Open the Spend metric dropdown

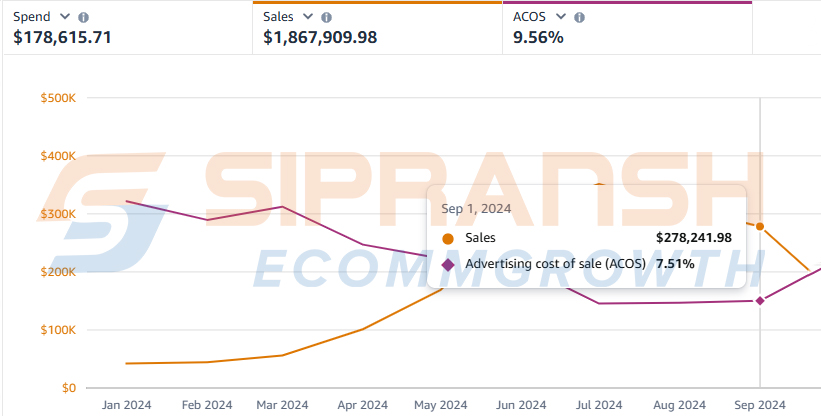(66, 17)
